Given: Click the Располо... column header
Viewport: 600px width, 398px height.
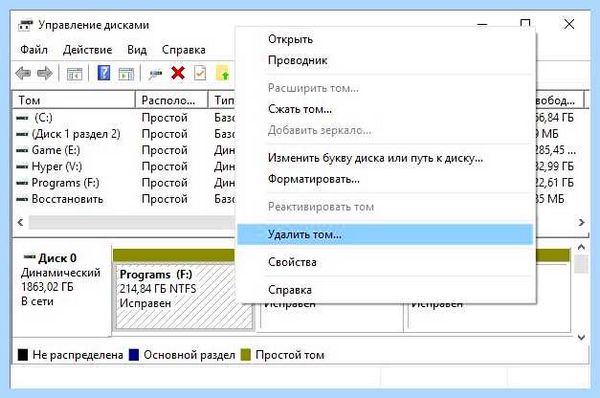Looking at the screenshot, I should [172, 100].
